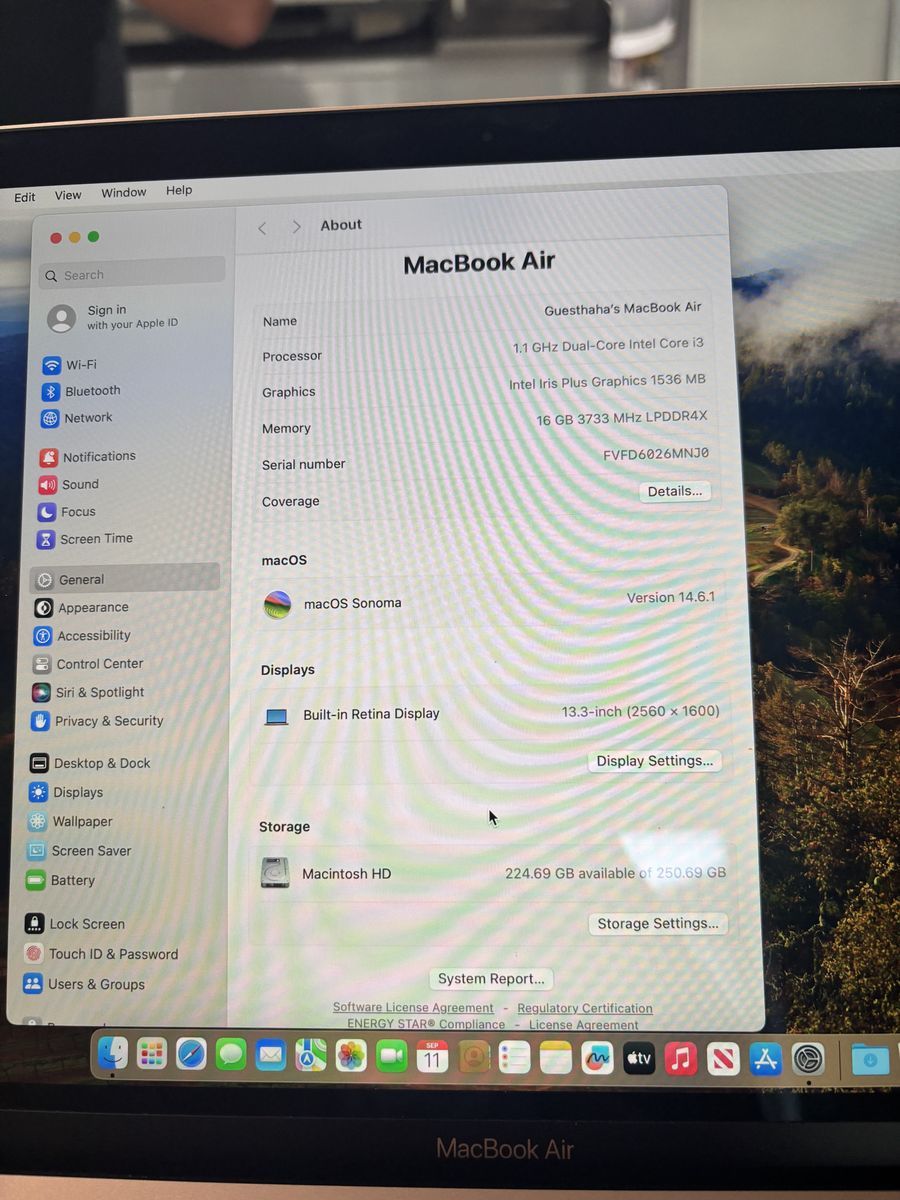Open Battery settings in sidebar
The image size is (900, 1200).
61,881
